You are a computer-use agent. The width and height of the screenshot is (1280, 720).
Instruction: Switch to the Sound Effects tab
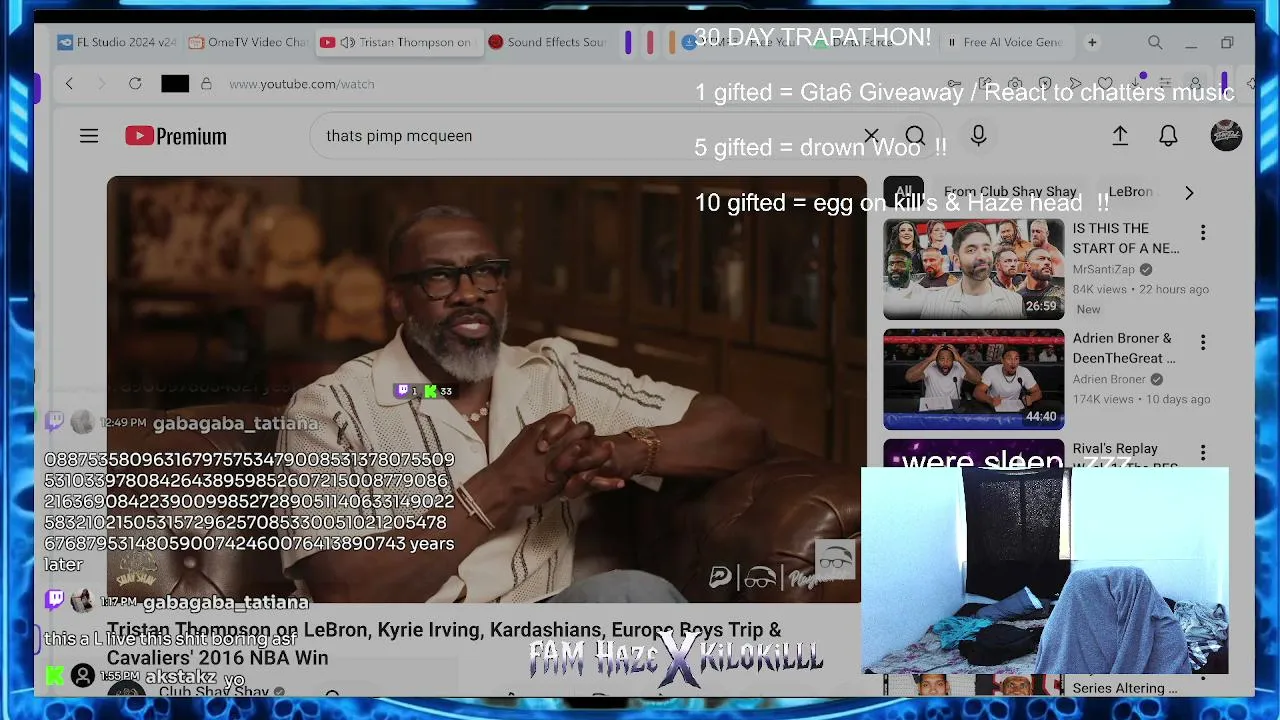[x=548, y=42]
